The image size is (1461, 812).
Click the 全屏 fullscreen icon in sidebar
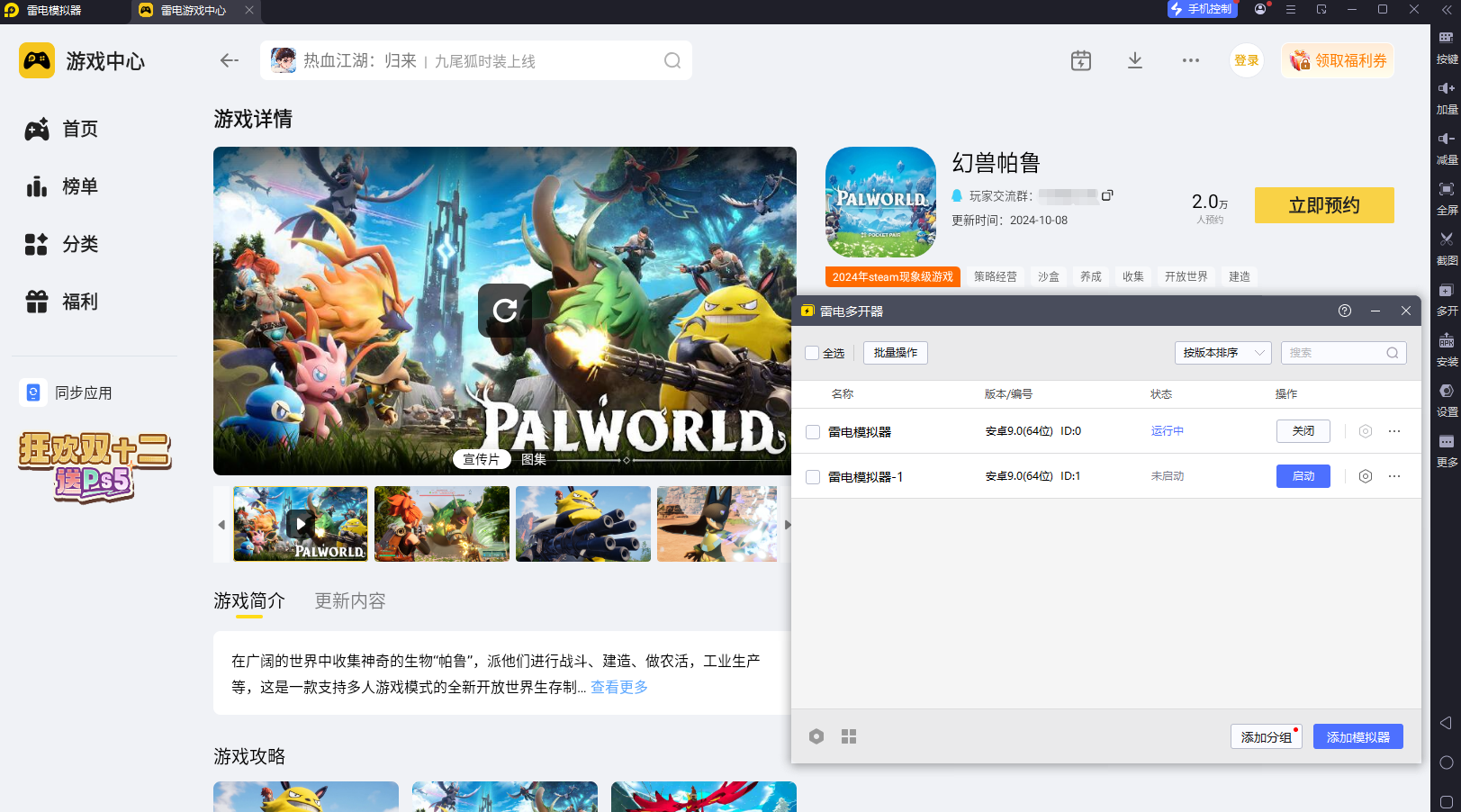point(1446,189)
